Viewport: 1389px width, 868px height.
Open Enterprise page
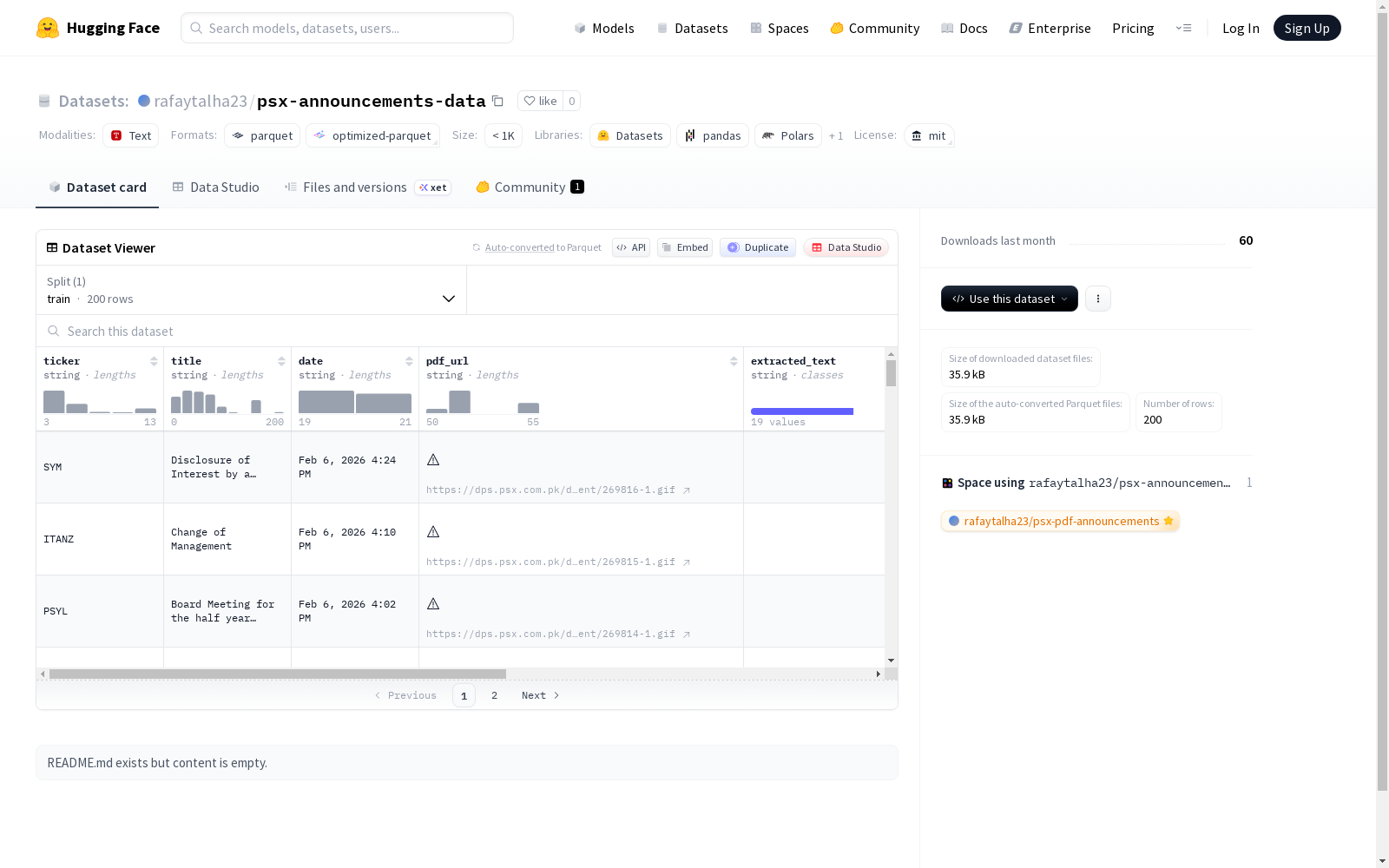1050,28
